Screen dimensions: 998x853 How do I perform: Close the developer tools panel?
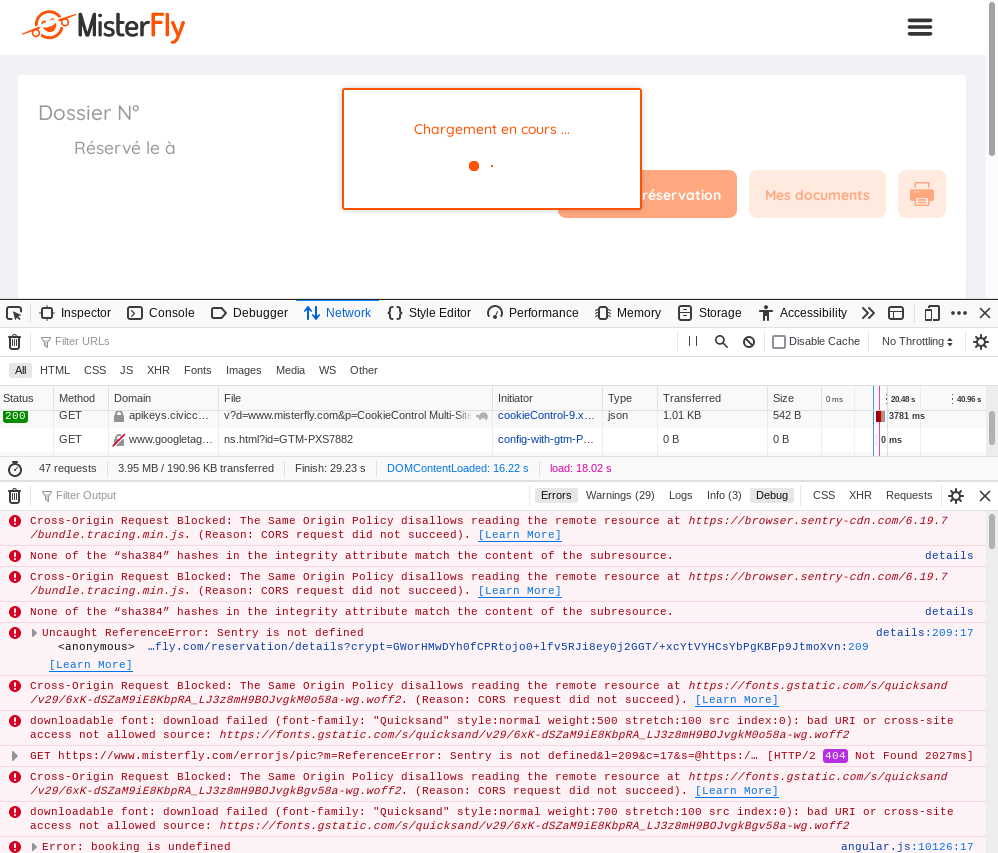point(985,313)
